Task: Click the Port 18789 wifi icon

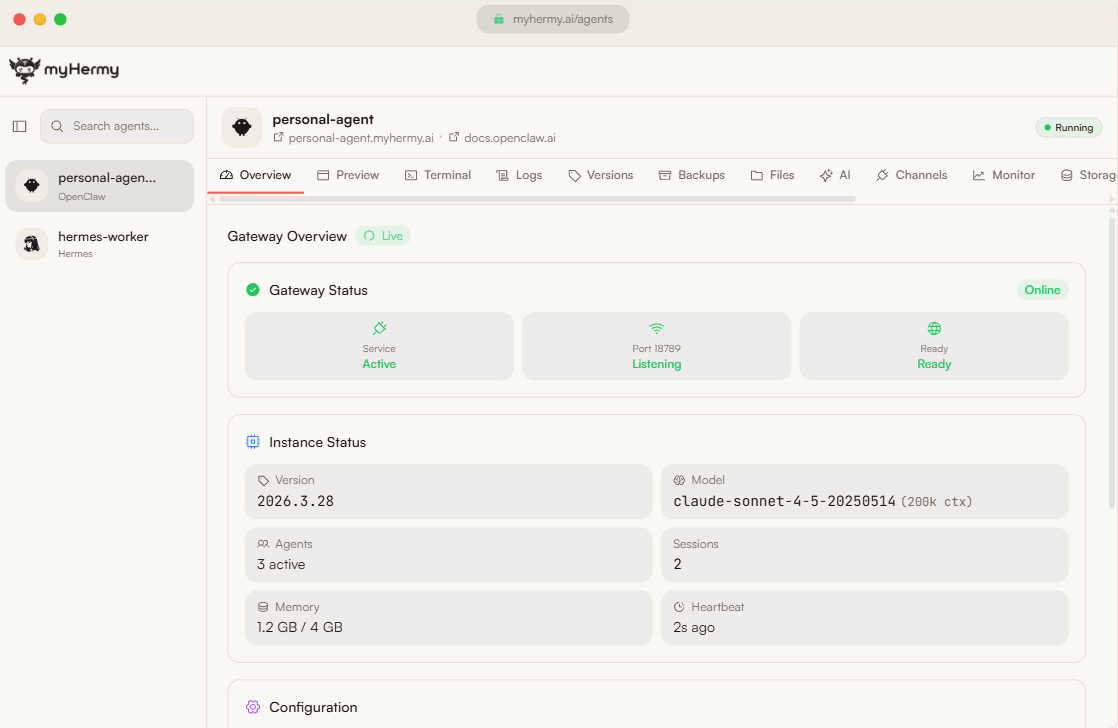Action: (x=657, y=328)
